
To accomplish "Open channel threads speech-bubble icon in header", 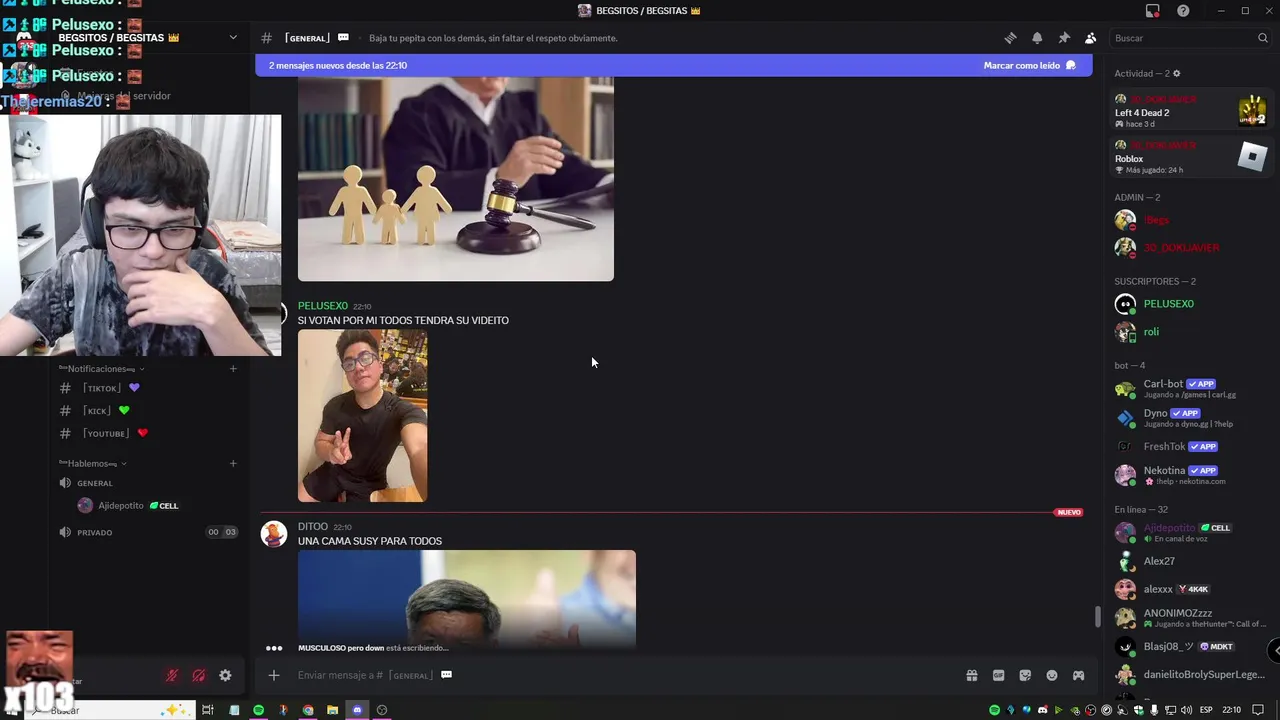I will click(343, 38).
